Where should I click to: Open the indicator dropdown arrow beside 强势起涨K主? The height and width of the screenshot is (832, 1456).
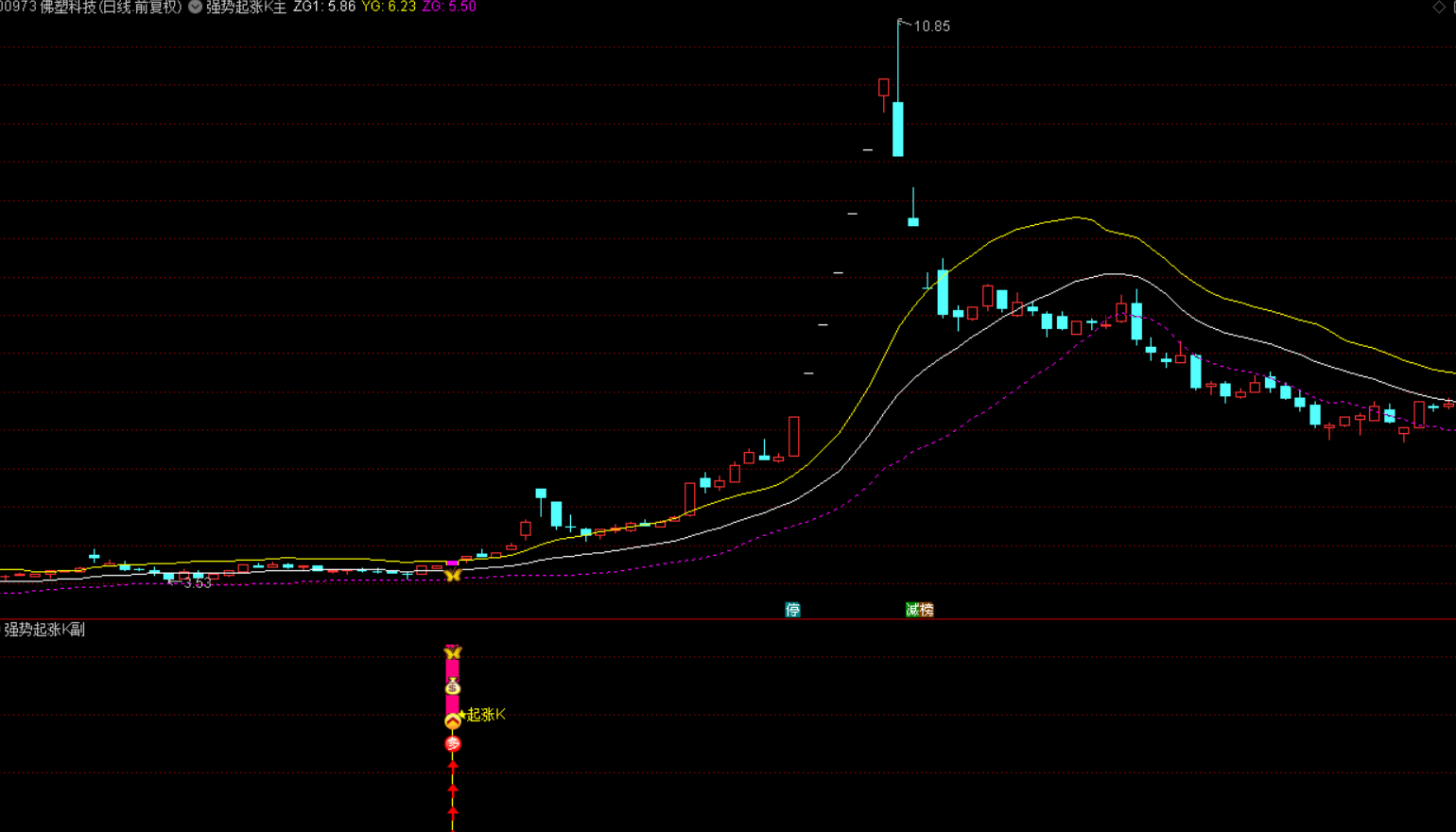click(x=196, y=7)
